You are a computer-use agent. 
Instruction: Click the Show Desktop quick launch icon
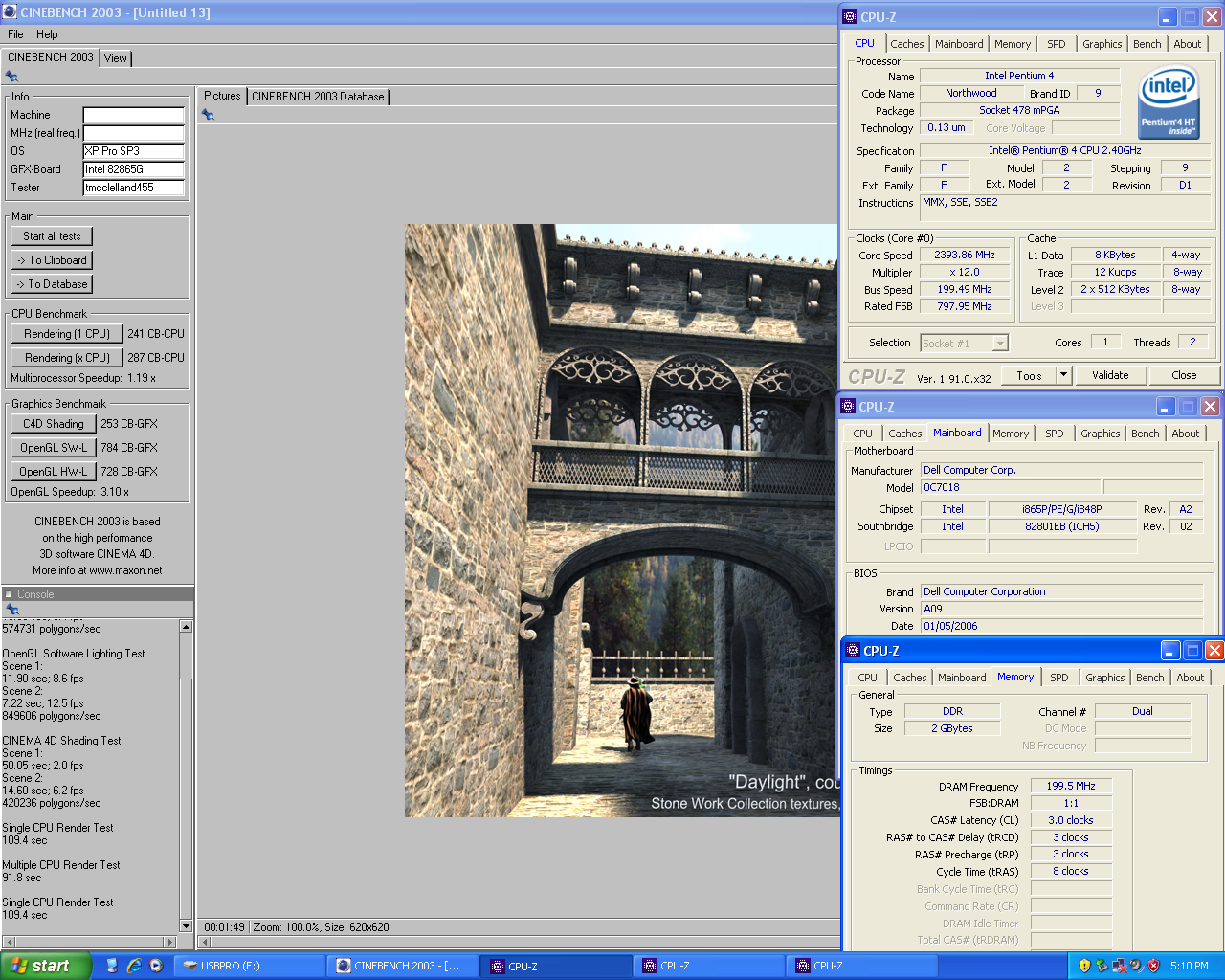click(x=112, y=966)
